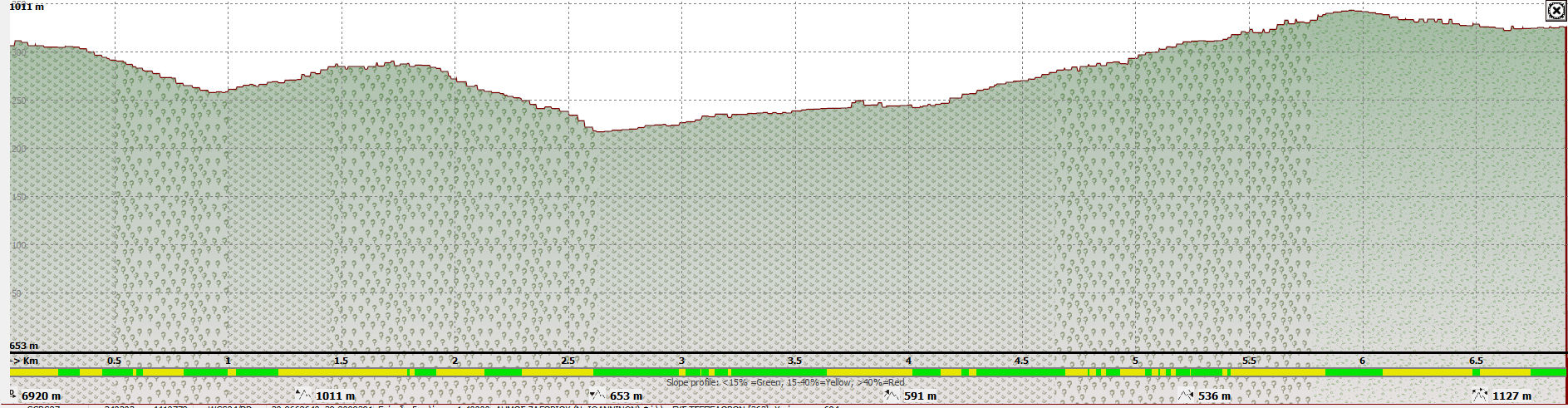
Task: Click the 3 km mark on distance axis
Action: 681,361
